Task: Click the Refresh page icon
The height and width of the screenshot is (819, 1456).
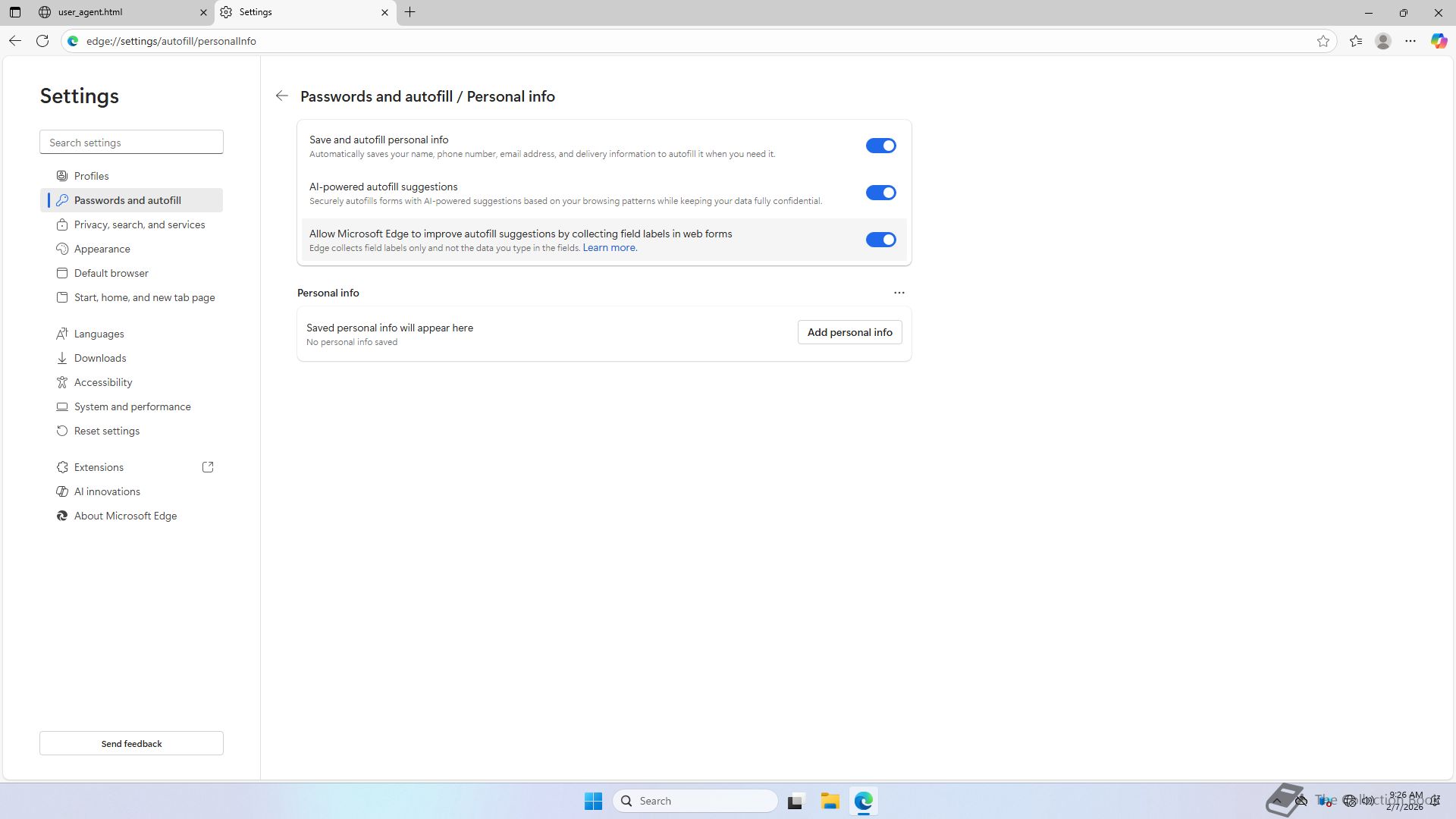Action: pyautogui.click(x=42, y=41)
